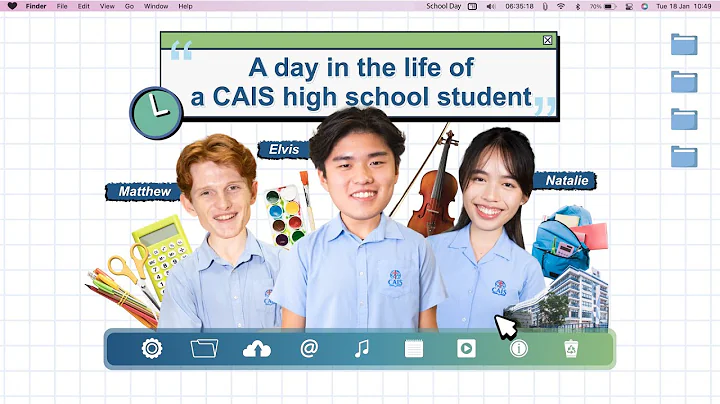
Task: Open the Finder menu
Action: click(36, 6)
